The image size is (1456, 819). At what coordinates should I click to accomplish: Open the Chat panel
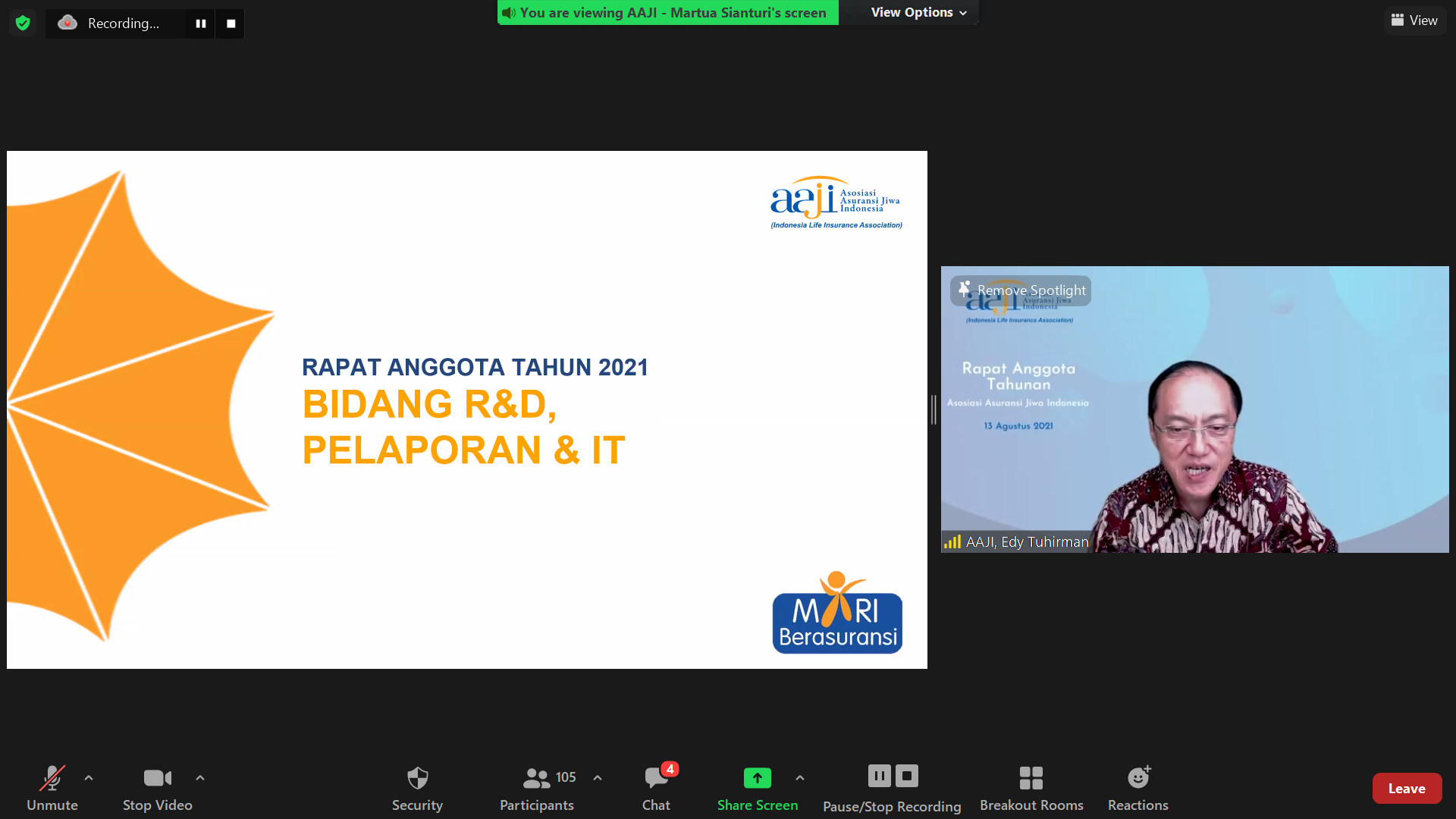point(657,789)
